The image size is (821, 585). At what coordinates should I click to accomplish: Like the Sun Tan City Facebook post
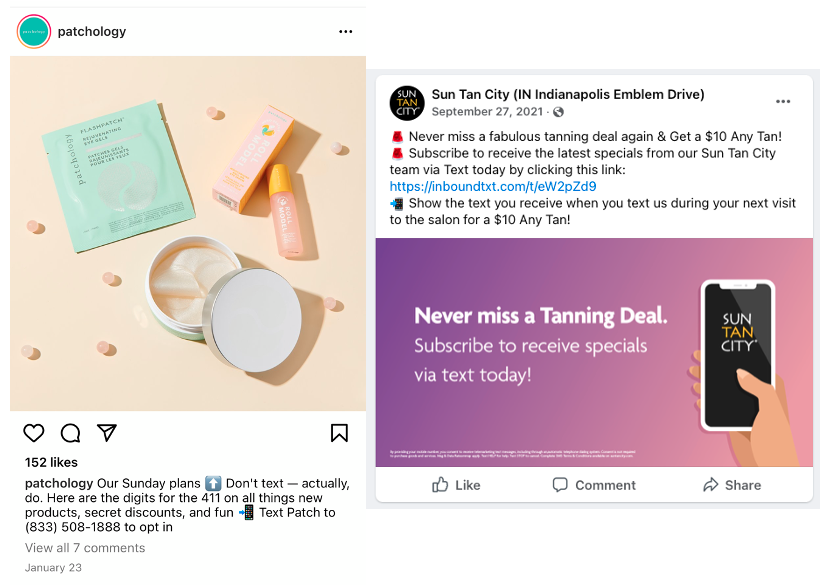456,485
